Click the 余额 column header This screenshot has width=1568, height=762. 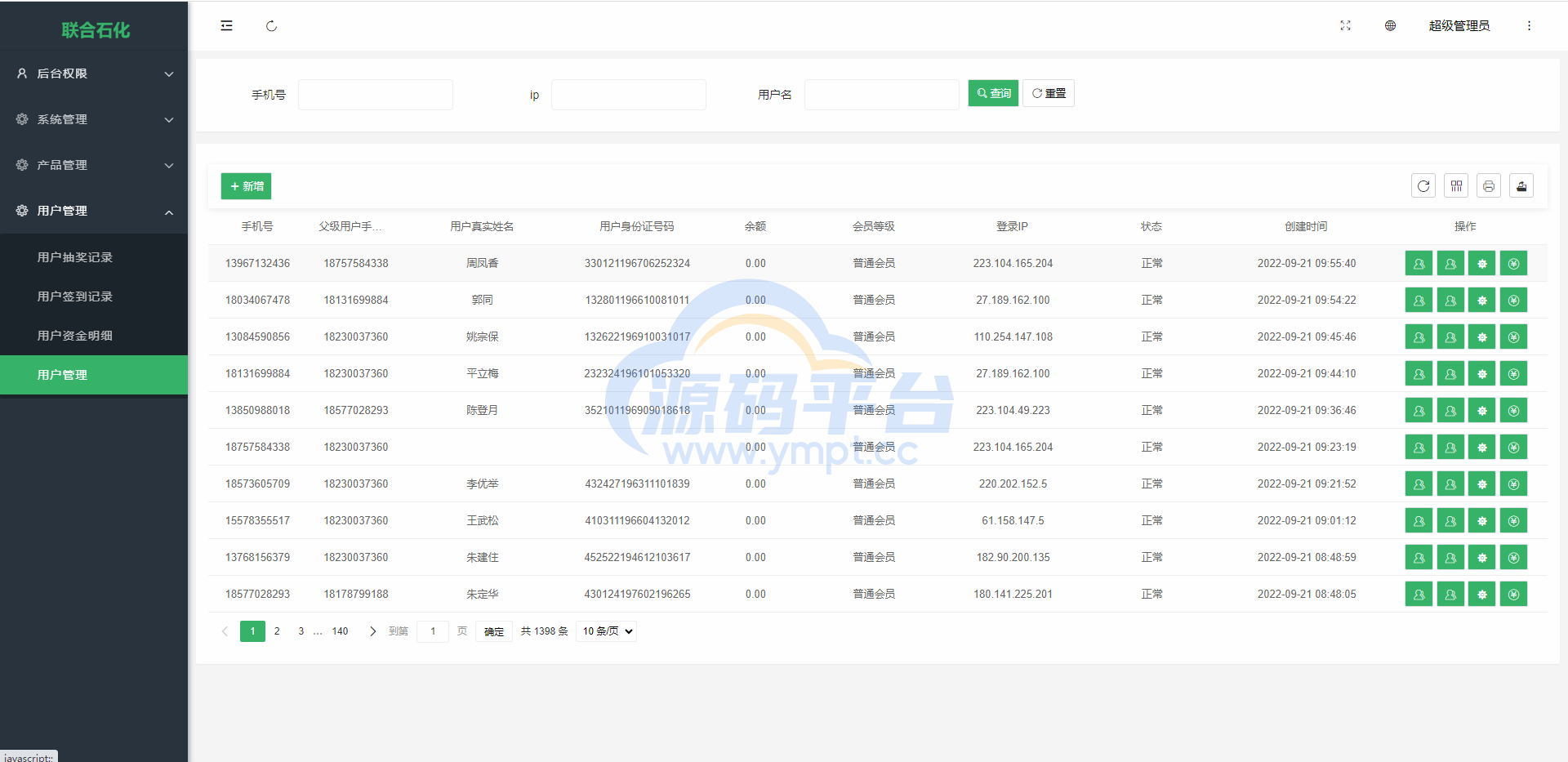[x=755, y=226]
